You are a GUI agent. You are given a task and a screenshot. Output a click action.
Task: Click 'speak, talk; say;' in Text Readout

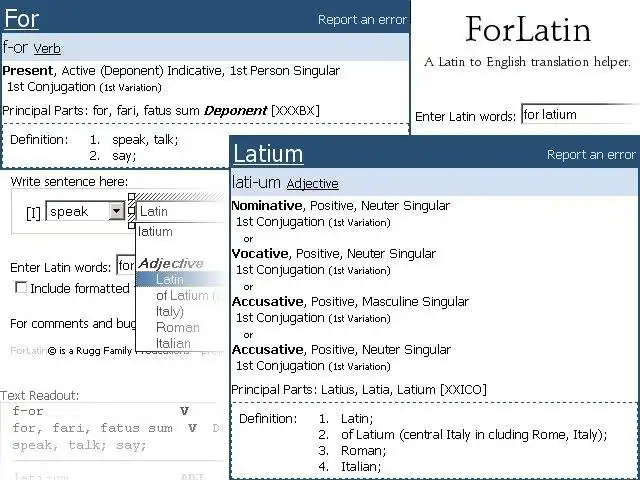[x=79, y=445]
